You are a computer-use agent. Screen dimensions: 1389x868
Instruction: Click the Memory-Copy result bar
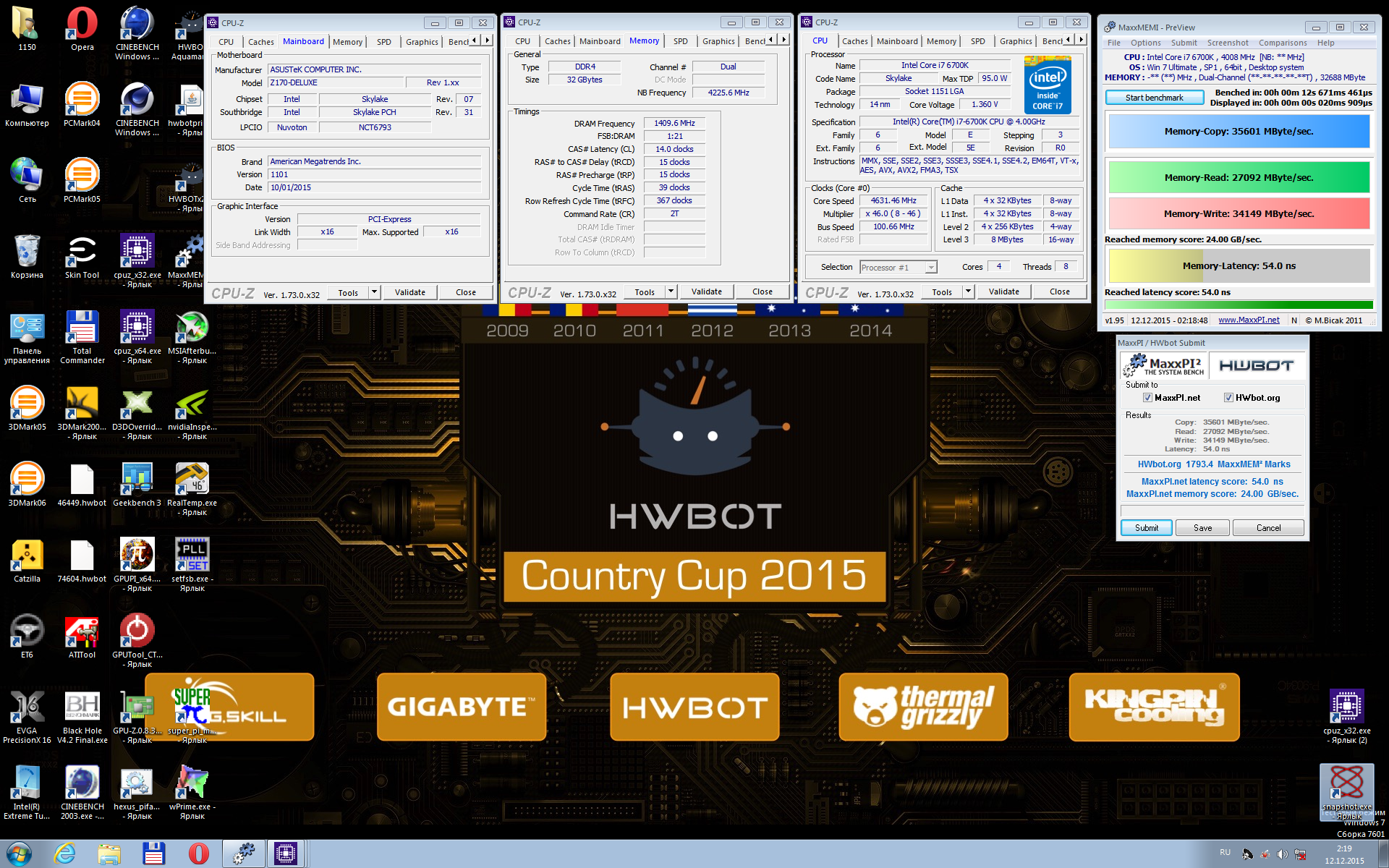1239,132
